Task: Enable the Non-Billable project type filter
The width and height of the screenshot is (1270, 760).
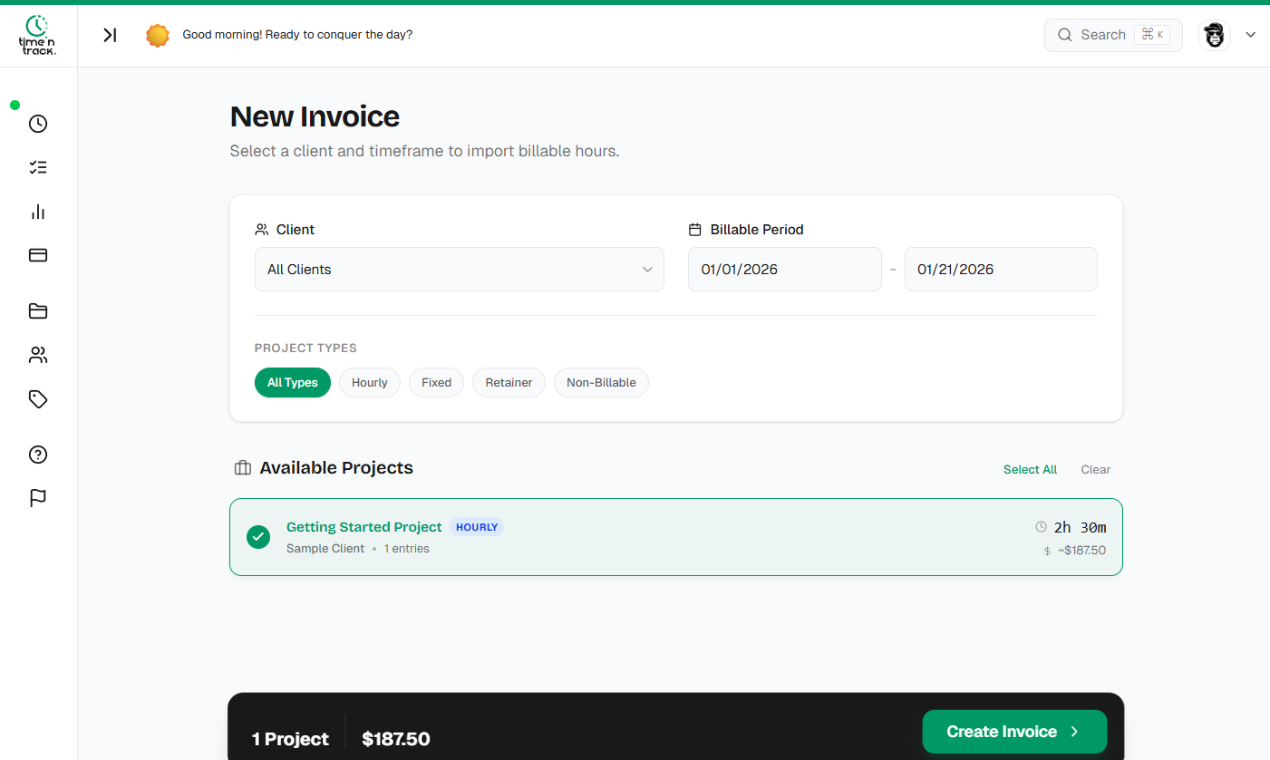Action: tap(600, 382)
